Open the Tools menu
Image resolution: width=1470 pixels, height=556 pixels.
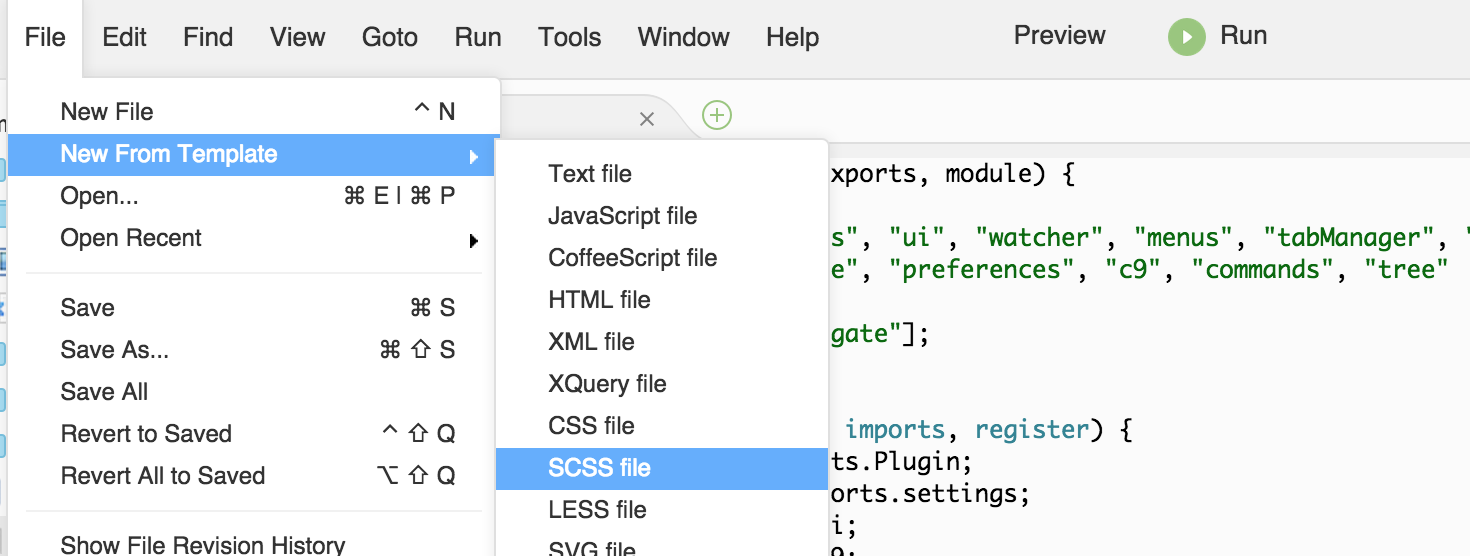(x=569, y=37)
